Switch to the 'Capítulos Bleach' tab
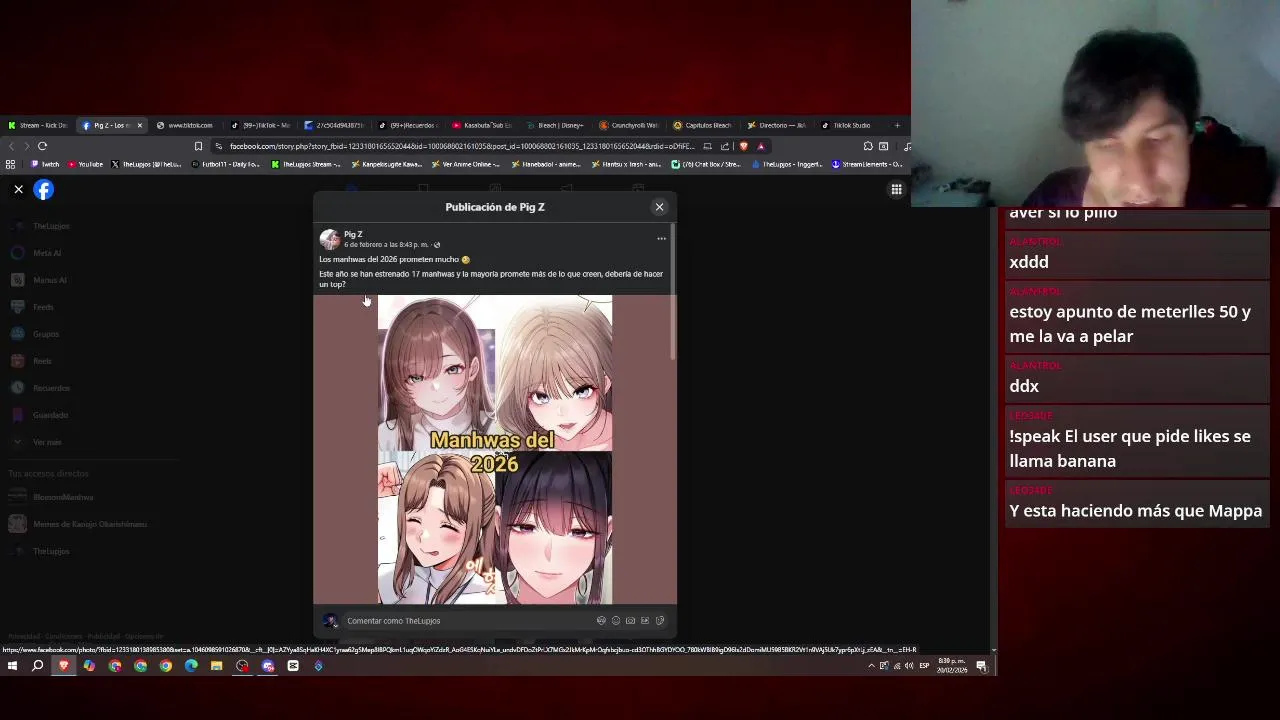 point(704,125)
